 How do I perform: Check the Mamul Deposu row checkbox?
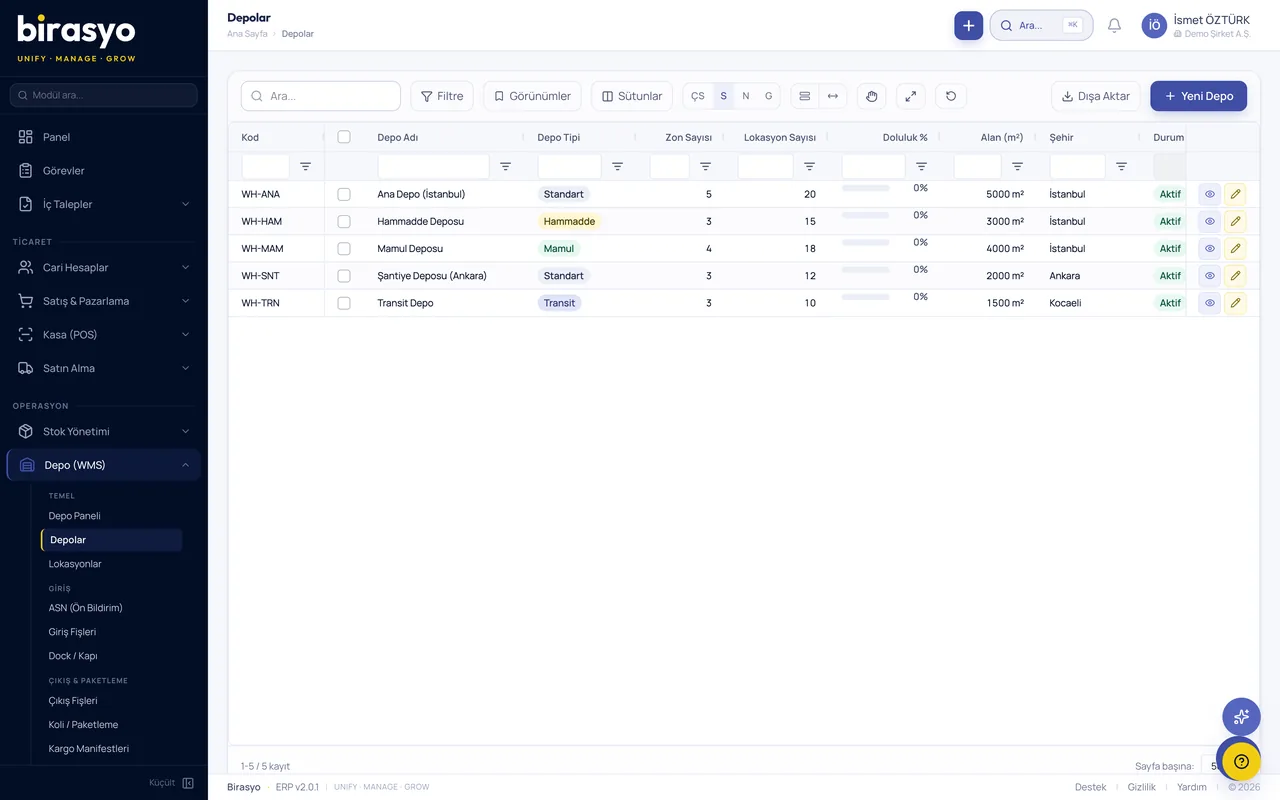coord(344,248)
